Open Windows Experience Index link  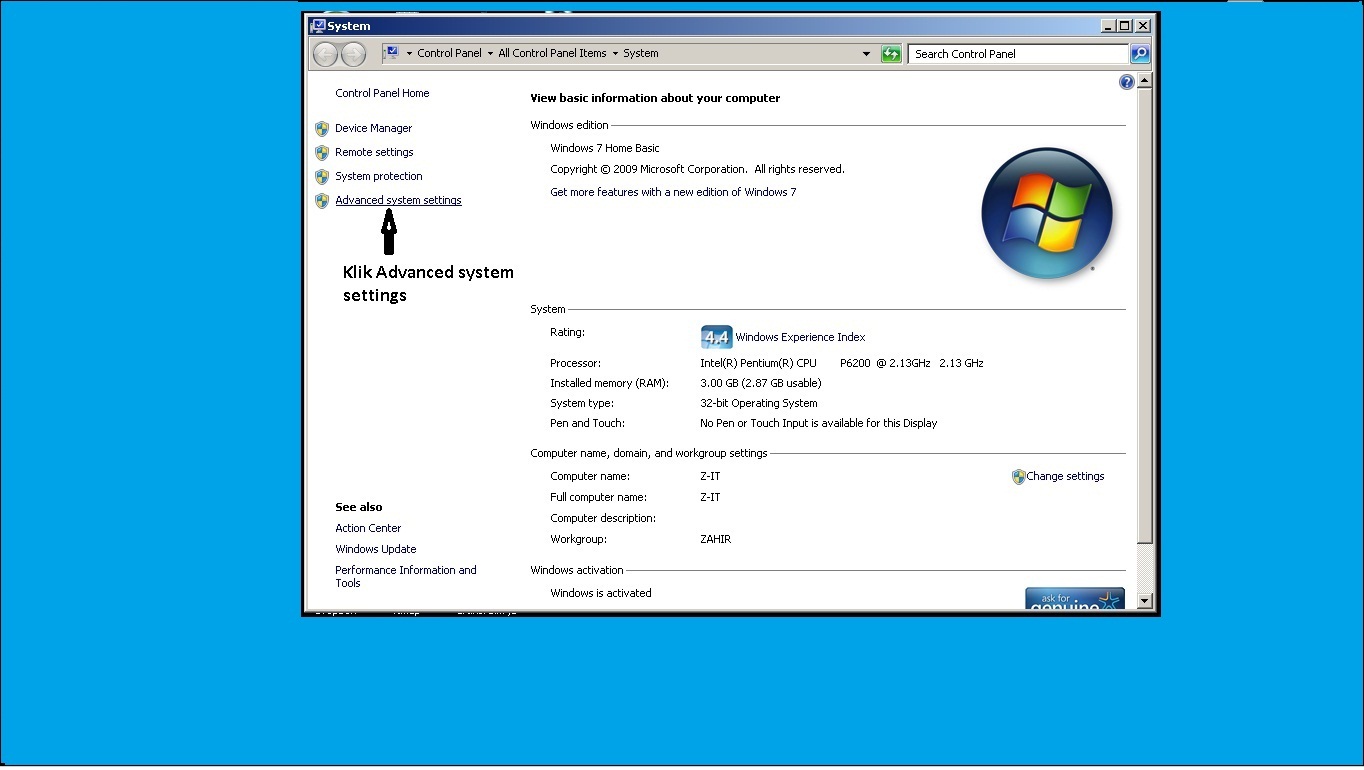(800, 337)
